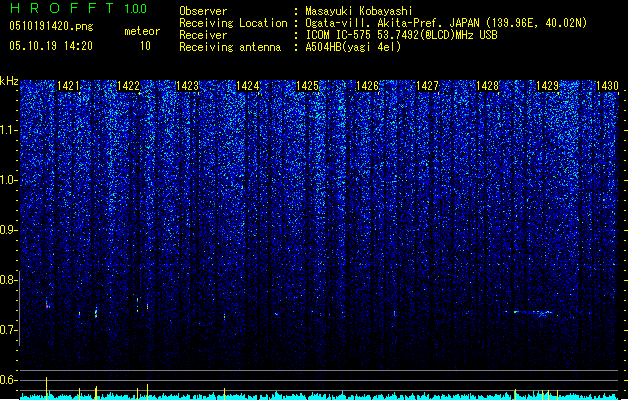The image size is (629, 400).
Task: Click the 0.9 kHz axis label
Action: (x=9, y=230)
